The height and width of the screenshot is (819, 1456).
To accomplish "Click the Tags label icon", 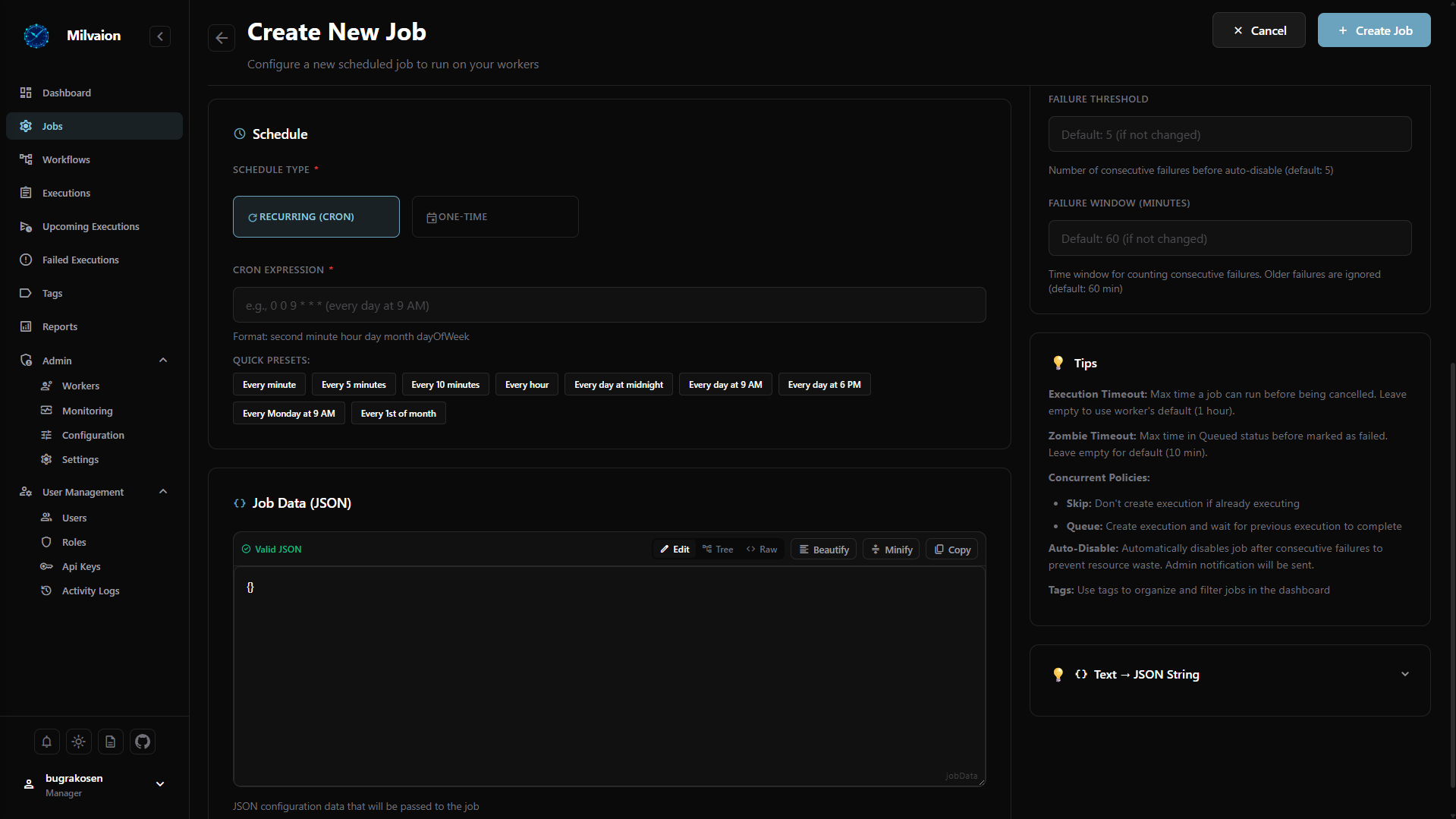I will click(26, 293).
